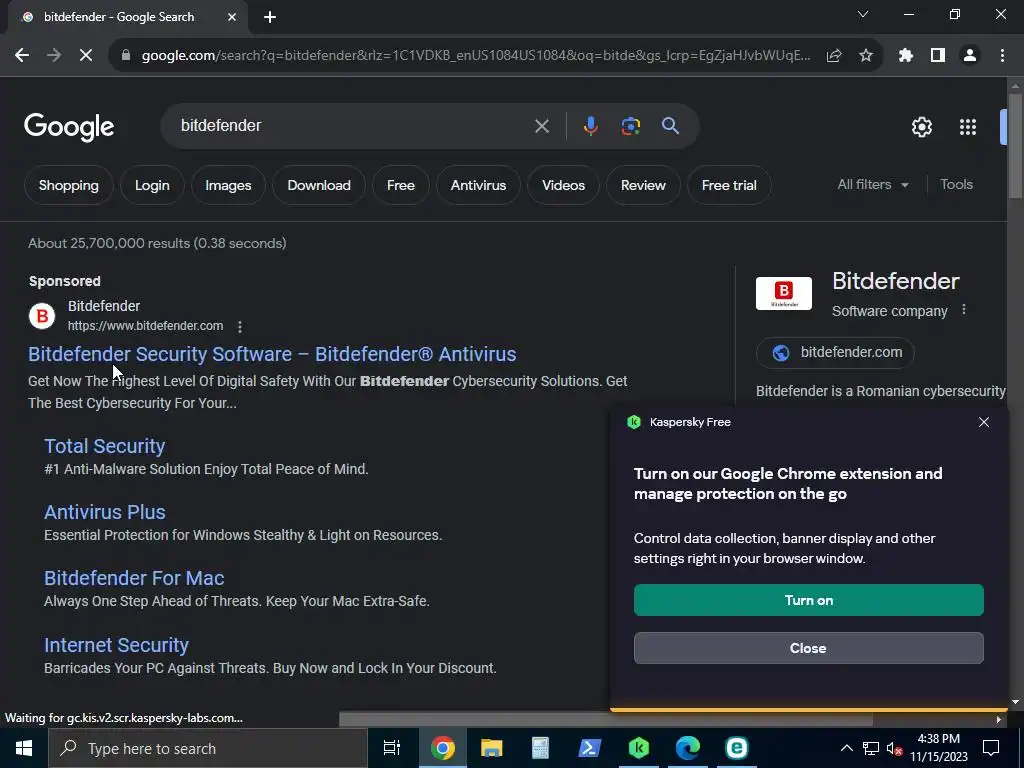Image resolution: width=1024 pixels, height=768 pixels.
Task: Click the Chrome address bar URL
Action: [x=476, y=56]
